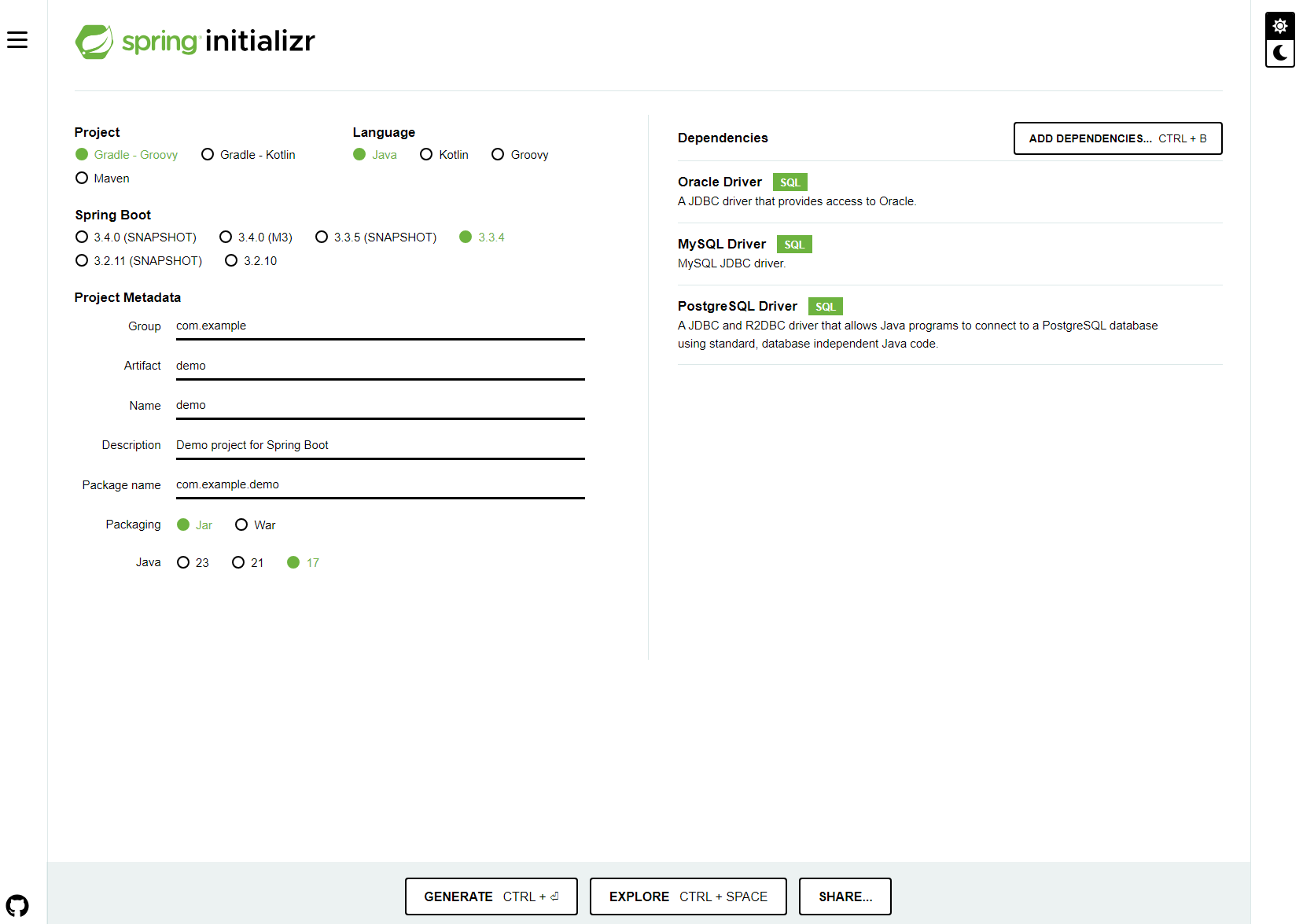Select Java as the language
This screenshot has height=924, width=1303.
tap(375, 155)
